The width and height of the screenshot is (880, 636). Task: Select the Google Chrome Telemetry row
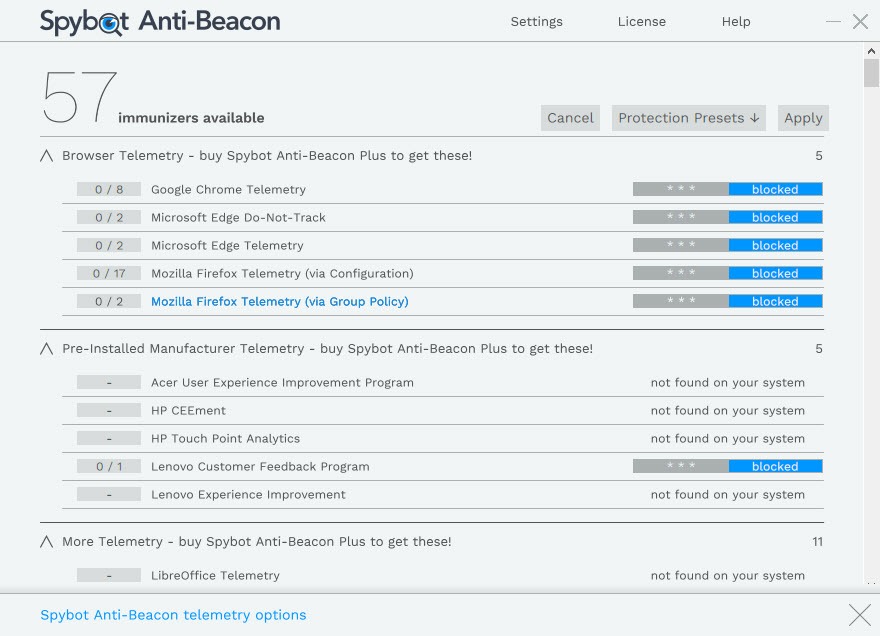click(443, 190)
